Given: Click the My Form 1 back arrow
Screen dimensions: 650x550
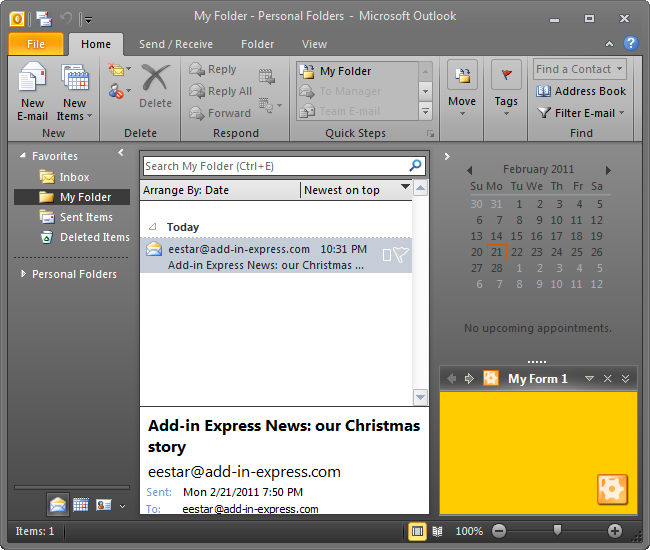Looking at the screenshot, I should tap(451, 378).
